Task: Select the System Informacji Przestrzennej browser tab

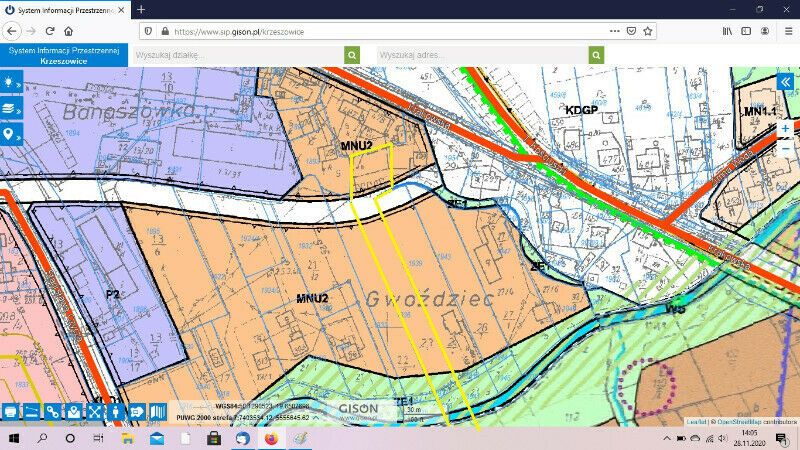Action: (65, 10)
